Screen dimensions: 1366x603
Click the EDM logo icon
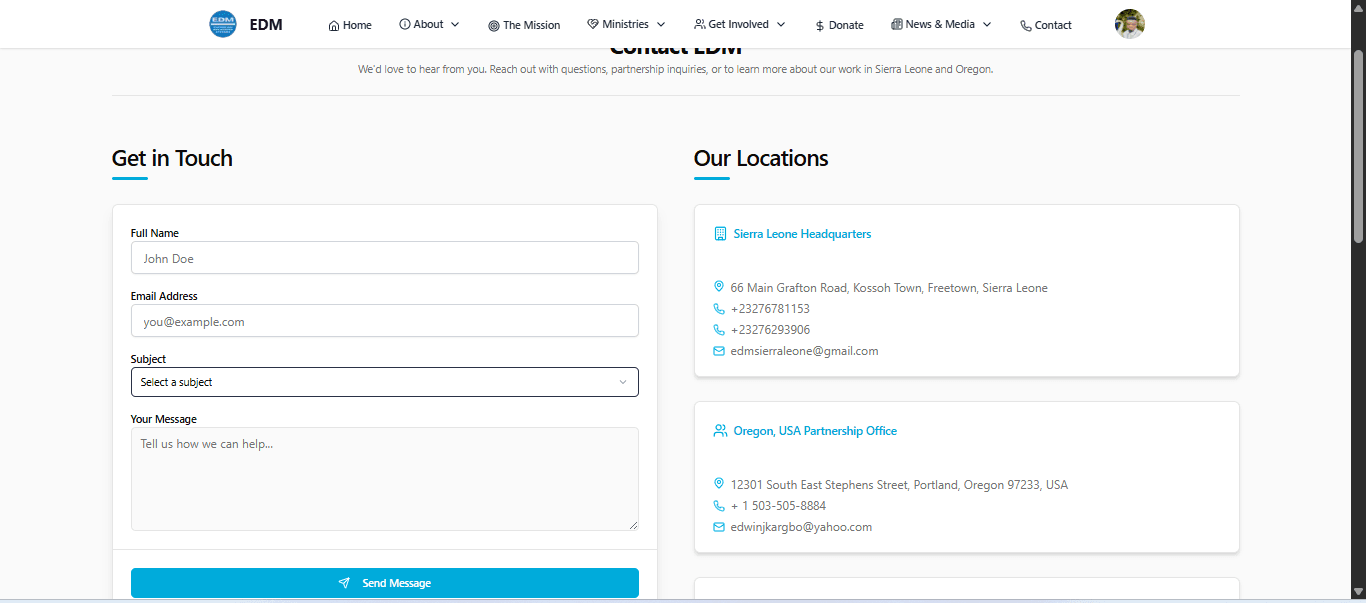pyautogui.click(x=223, y=24)
